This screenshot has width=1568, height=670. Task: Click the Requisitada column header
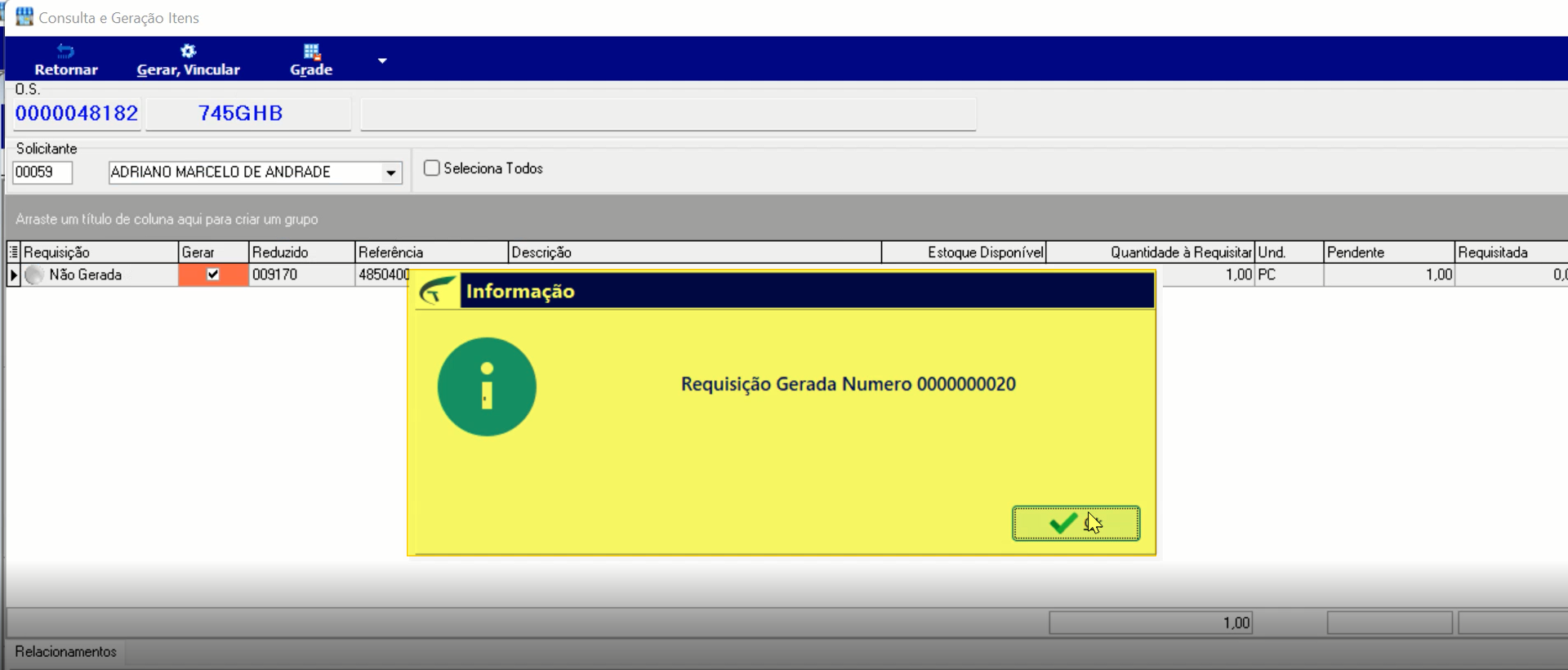pyautogui.click(x=1511, y=252)
